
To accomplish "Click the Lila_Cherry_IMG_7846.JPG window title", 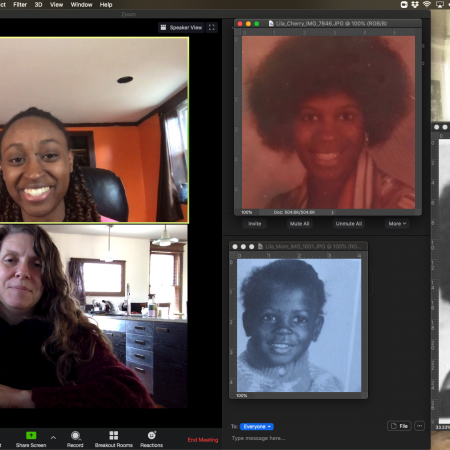I will click(x=331, y=23).
